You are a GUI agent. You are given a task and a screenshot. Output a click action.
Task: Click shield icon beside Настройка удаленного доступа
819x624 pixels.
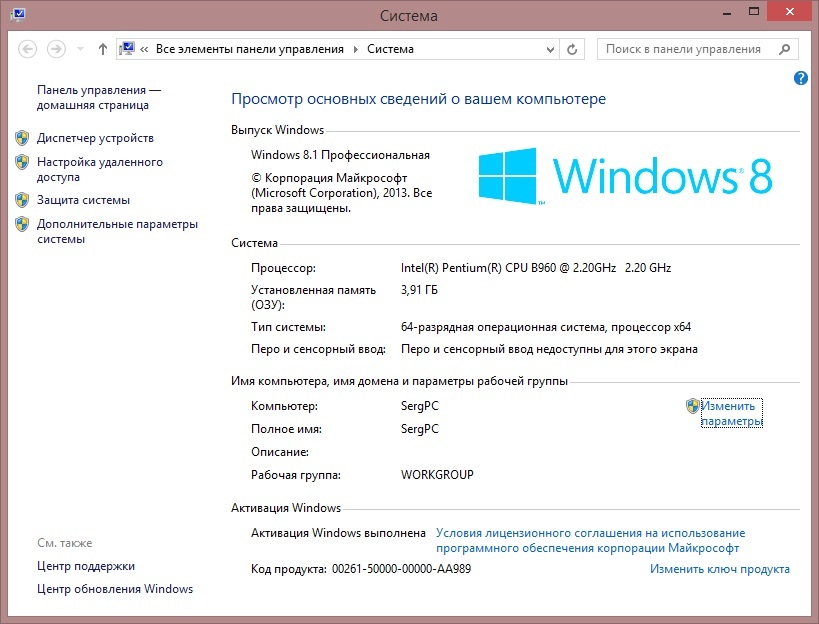click(22, 162)
